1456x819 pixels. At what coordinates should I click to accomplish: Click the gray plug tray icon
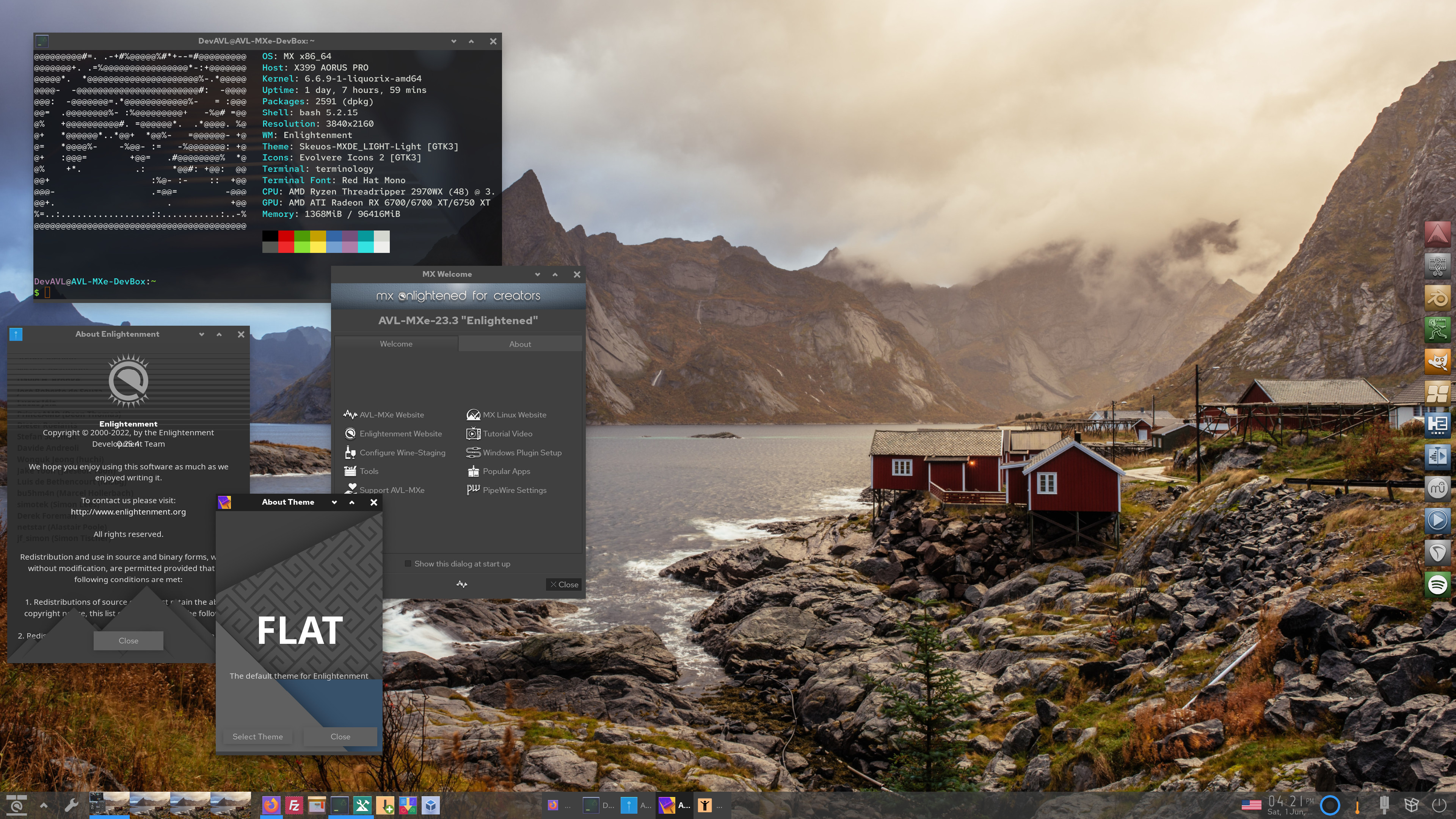pyautogui.click(x=1384, y=805)
